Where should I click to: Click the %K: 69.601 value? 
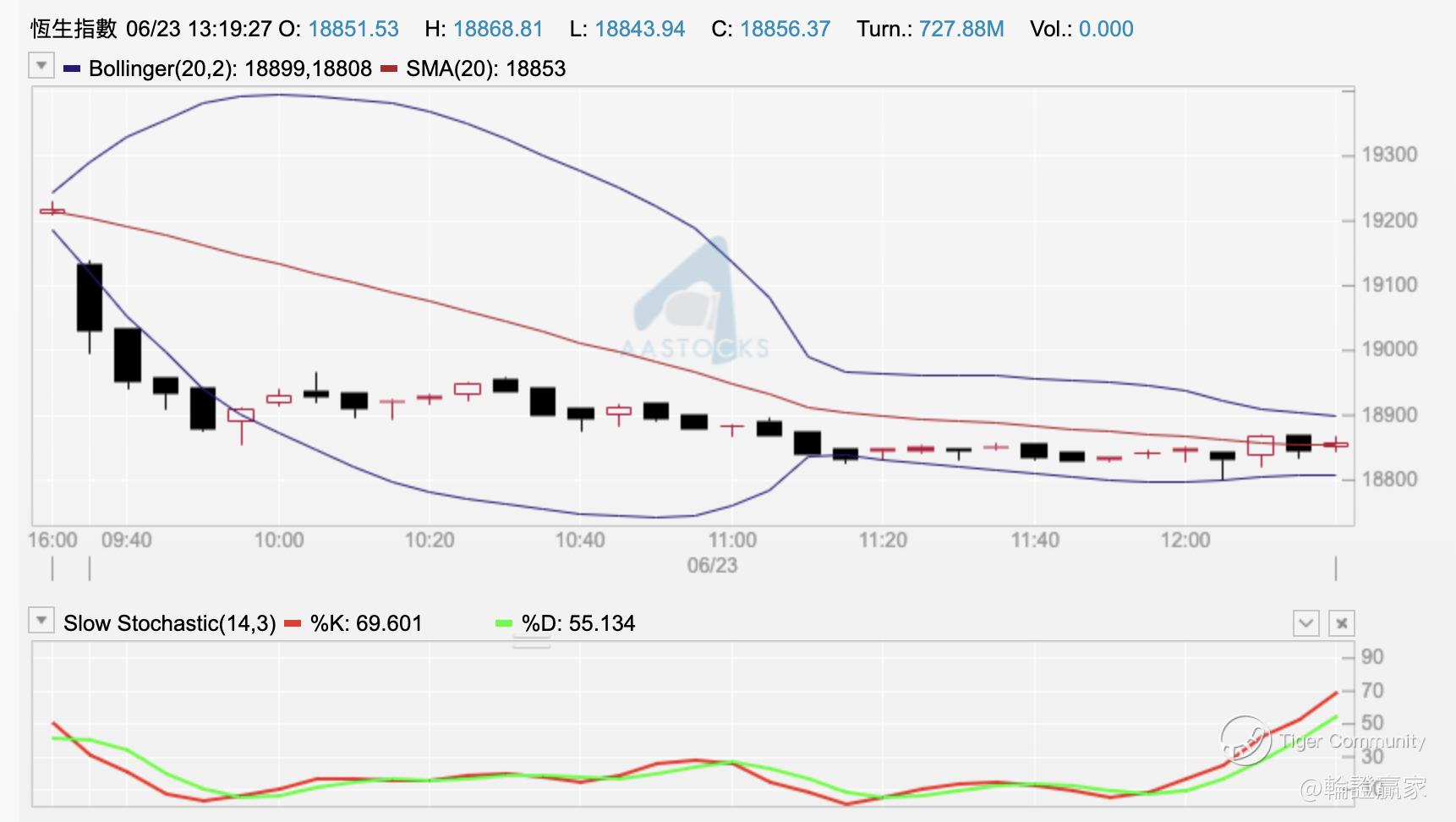click(x=366, y=623)
